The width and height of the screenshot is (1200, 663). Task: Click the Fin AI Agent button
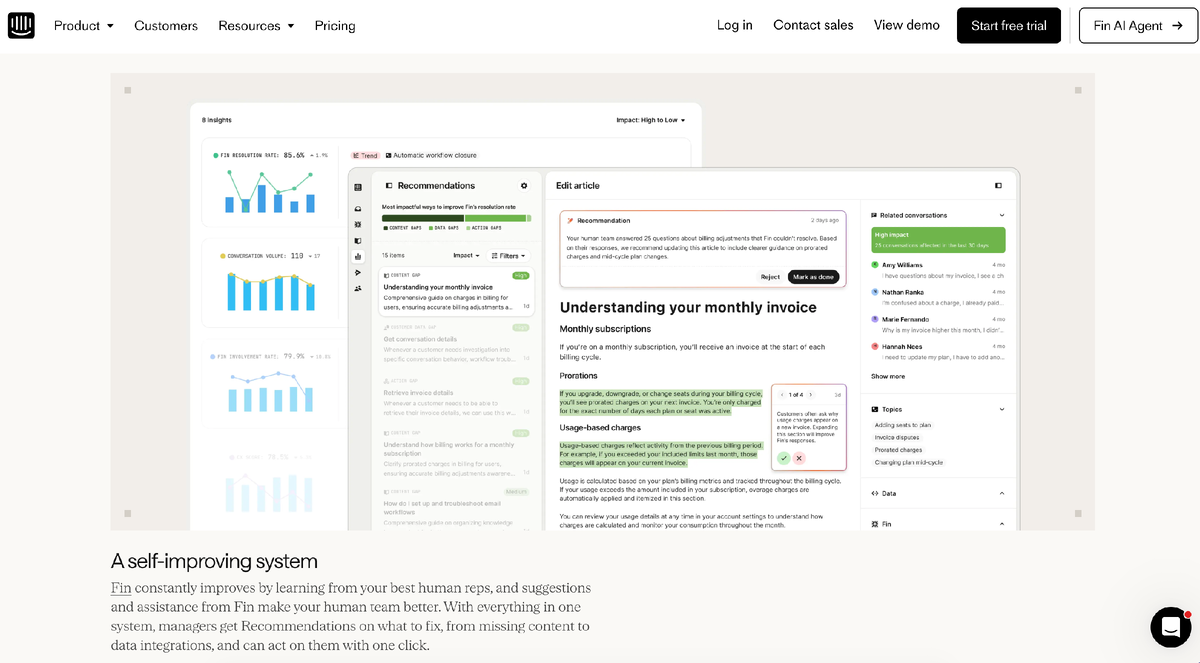coord(1138,26)
